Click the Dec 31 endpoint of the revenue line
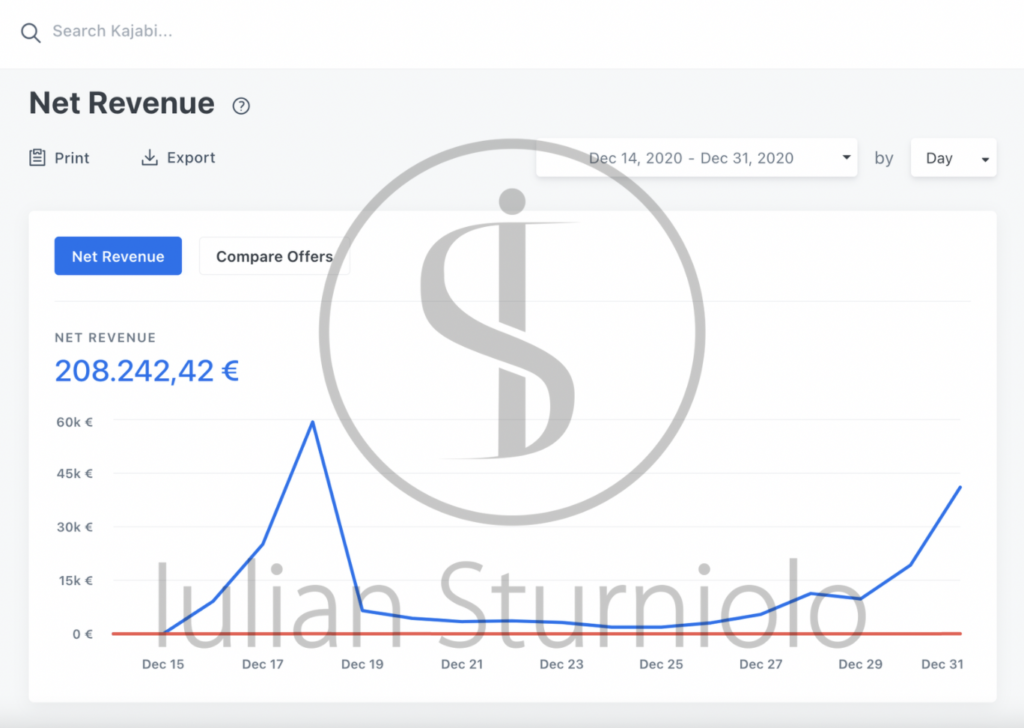 pos(960,487)
